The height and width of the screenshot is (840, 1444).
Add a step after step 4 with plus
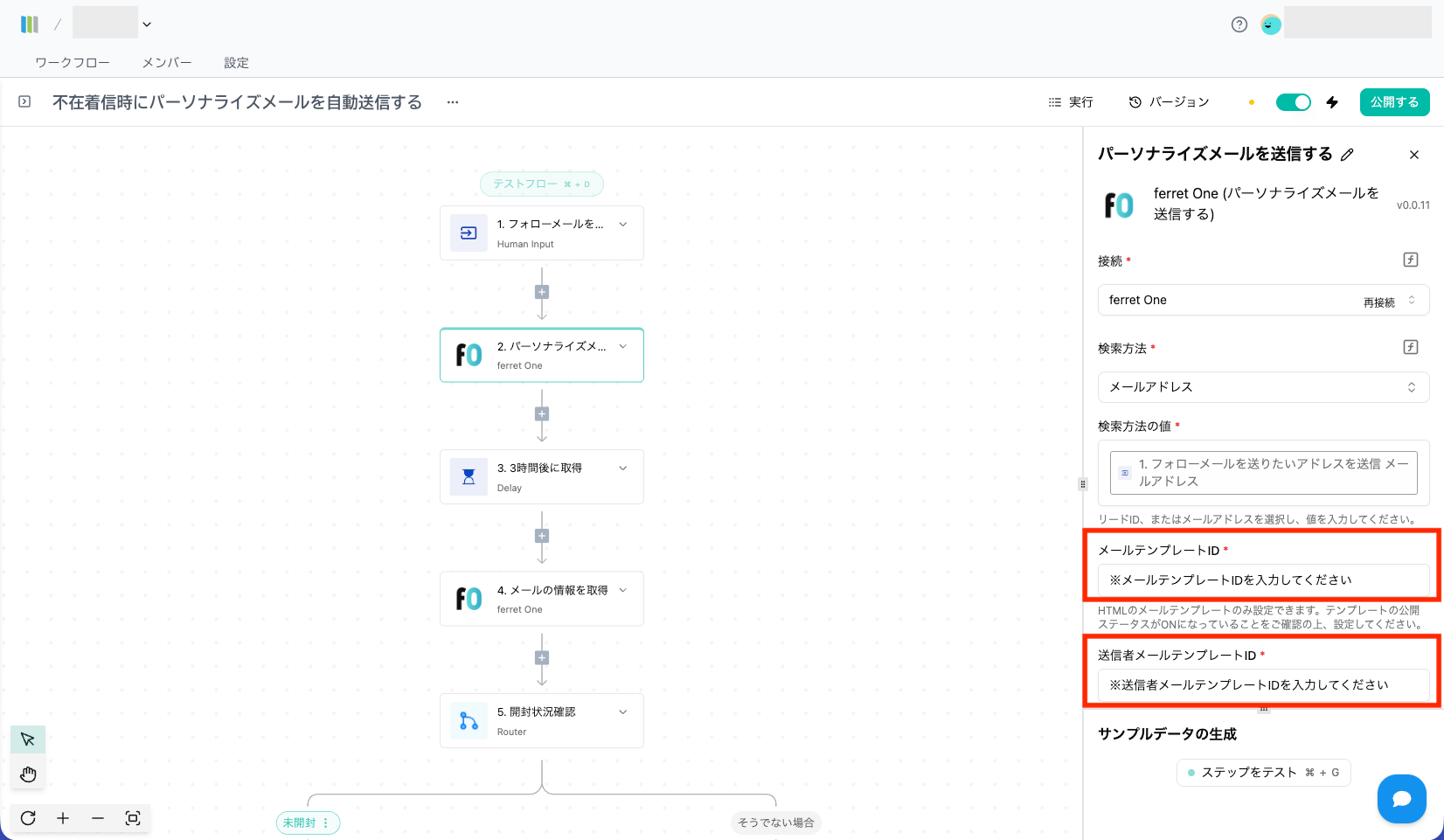tap(542, 658)
